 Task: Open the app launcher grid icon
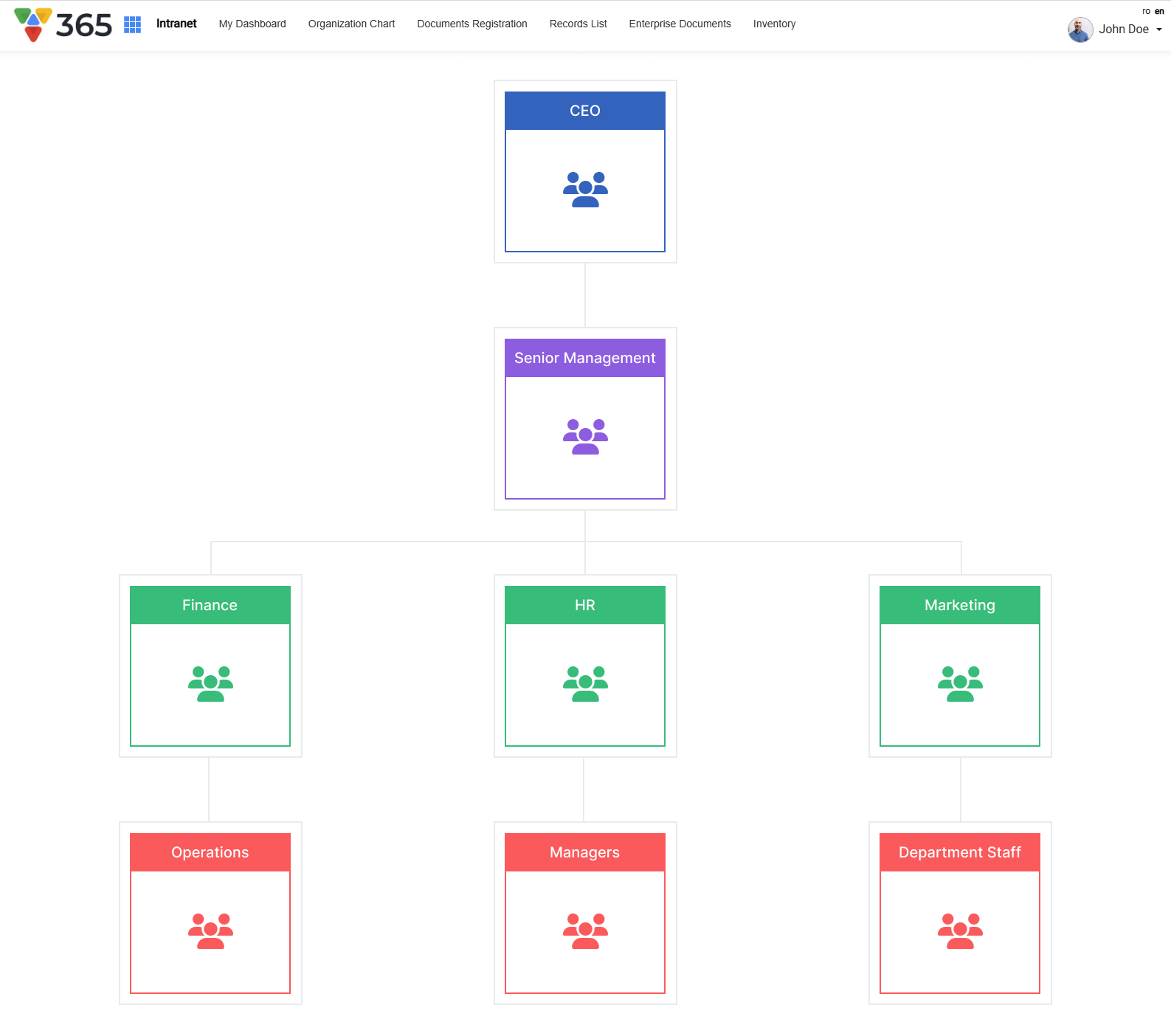(132, 24)
